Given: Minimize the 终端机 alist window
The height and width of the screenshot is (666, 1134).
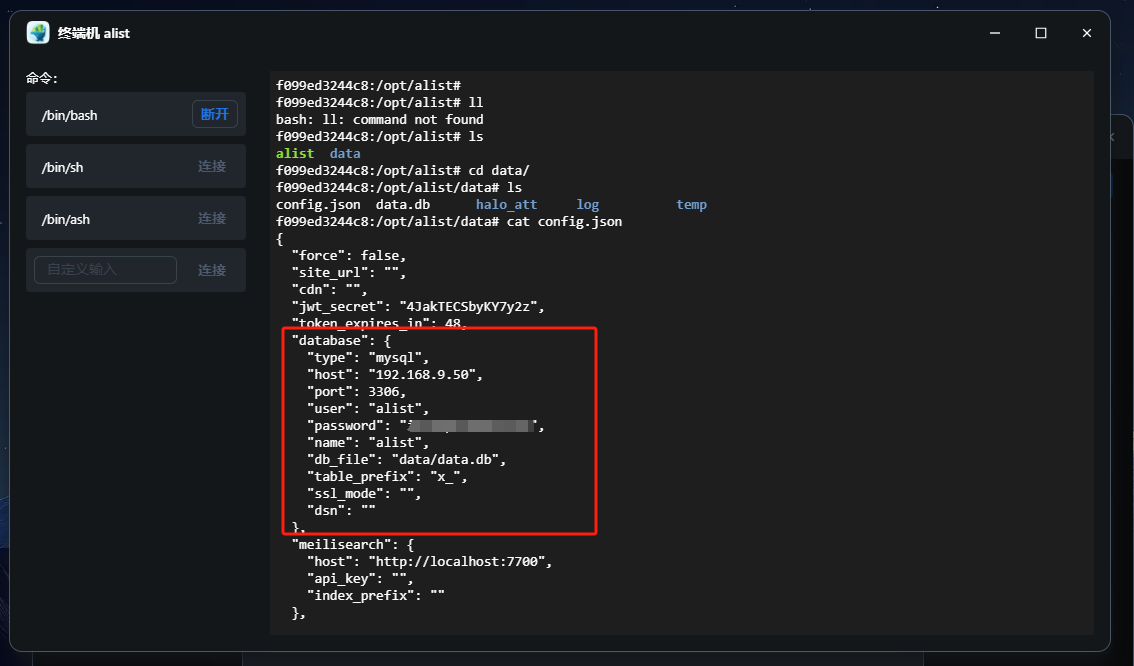Looking at the screenshot, I should tap(995, 33).
